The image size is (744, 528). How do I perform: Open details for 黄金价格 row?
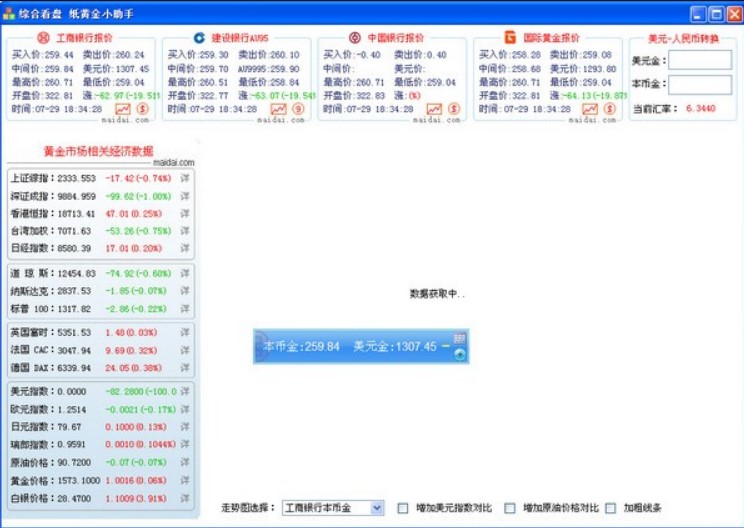coord(185,481)
